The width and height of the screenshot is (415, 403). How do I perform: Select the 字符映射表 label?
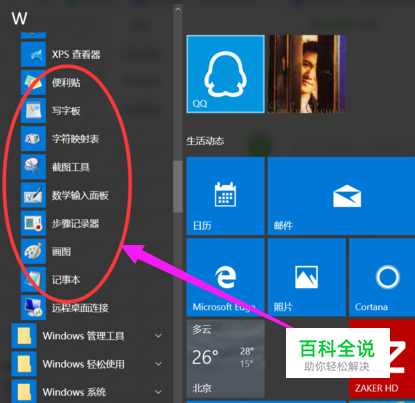[75, 139]
